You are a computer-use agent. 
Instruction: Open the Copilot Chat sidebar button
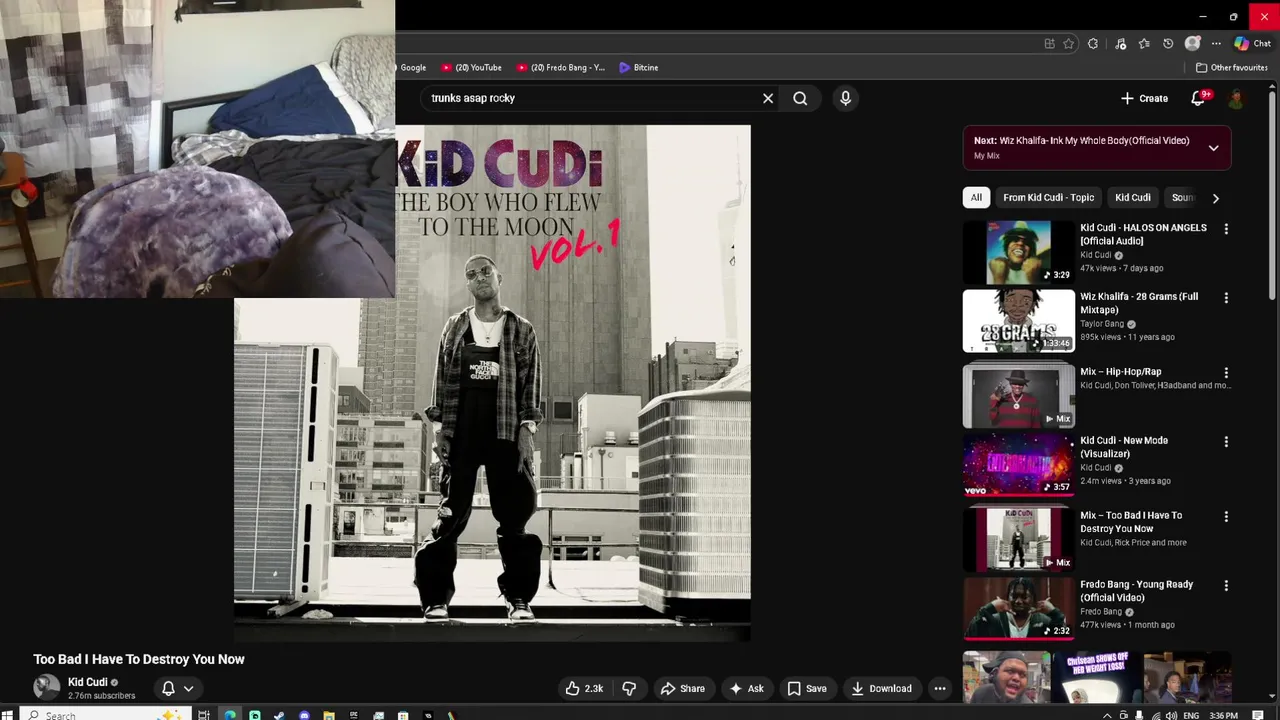click(x=1252, y=43)
